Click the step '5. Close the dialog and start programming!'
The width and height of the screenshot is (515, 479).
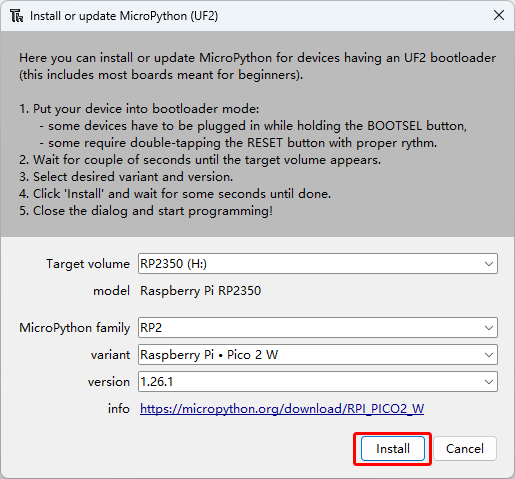click(146, 211)
